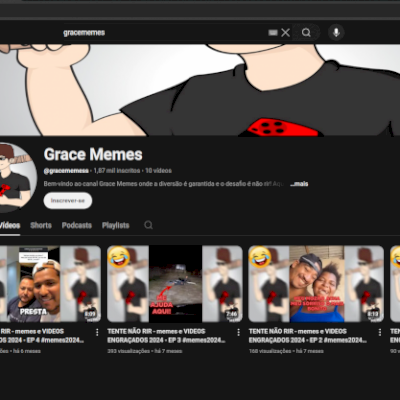Switch to the Shorts tab
The image size is (400, 400).
click(x=41, y=225)
